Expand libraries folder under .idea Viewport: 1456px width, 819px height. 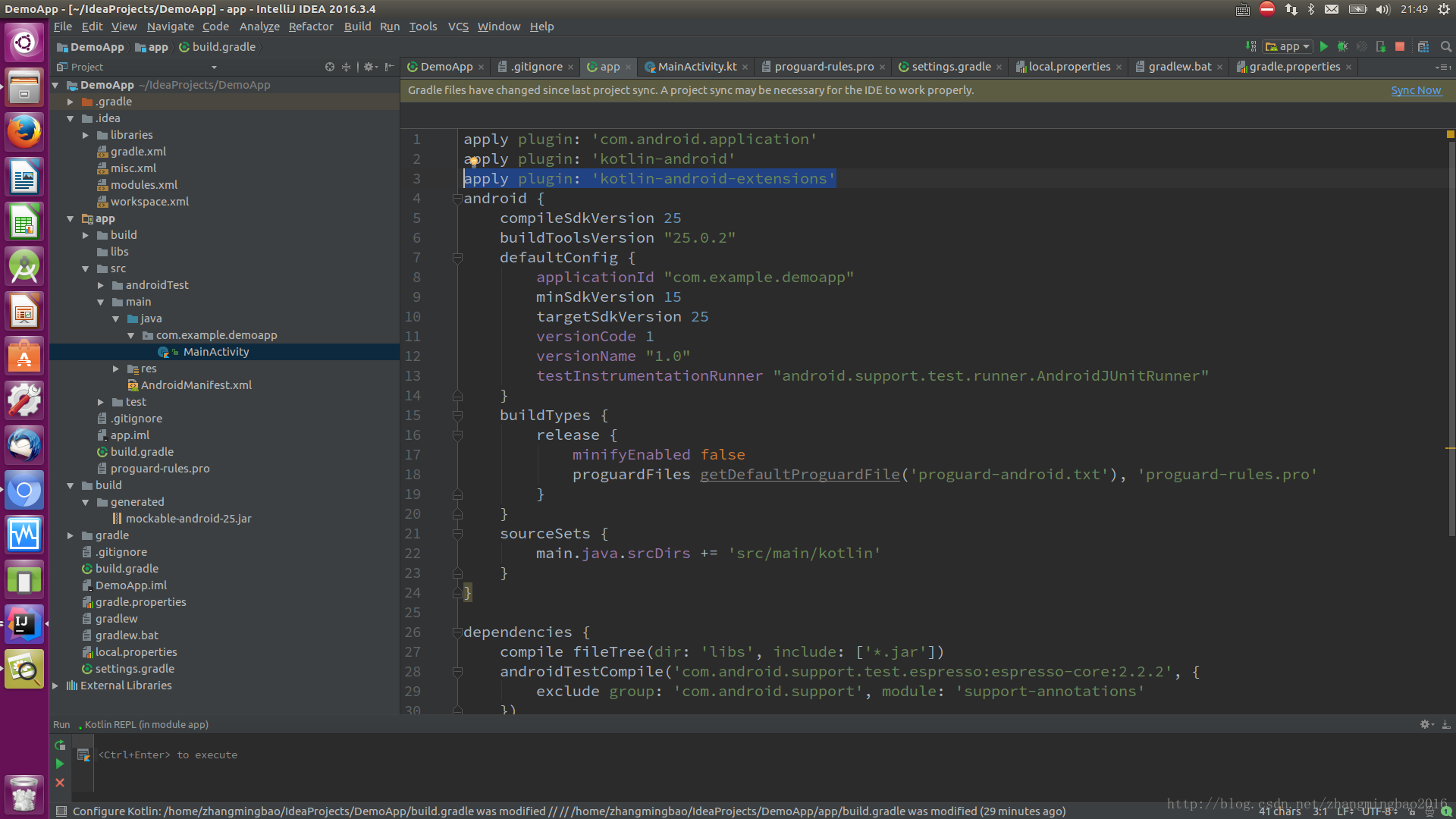pyautogui.click(x=86, y=135)
